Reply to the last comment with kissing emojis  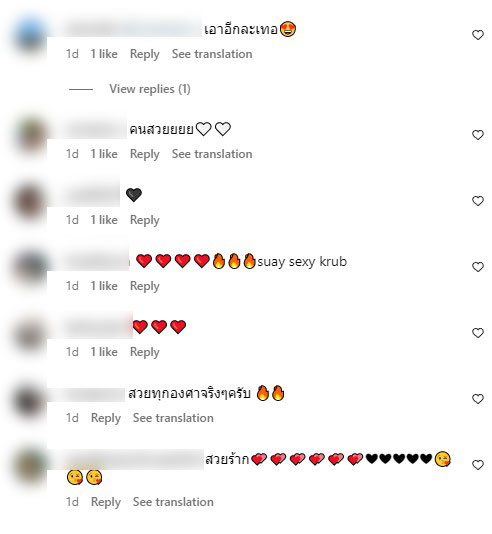tap(106, 502)
